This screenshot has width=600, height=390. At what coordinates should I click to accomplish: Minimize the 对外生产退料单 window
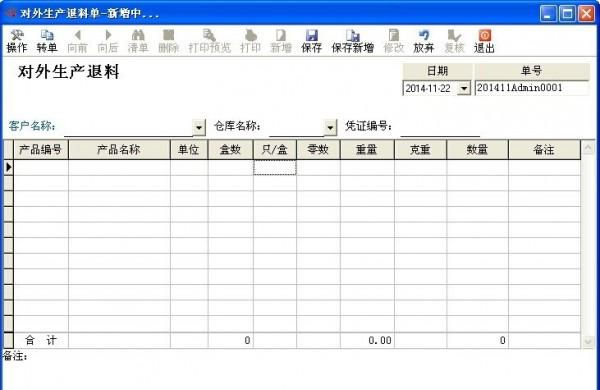pyautogui.click(x=548, y=14)
